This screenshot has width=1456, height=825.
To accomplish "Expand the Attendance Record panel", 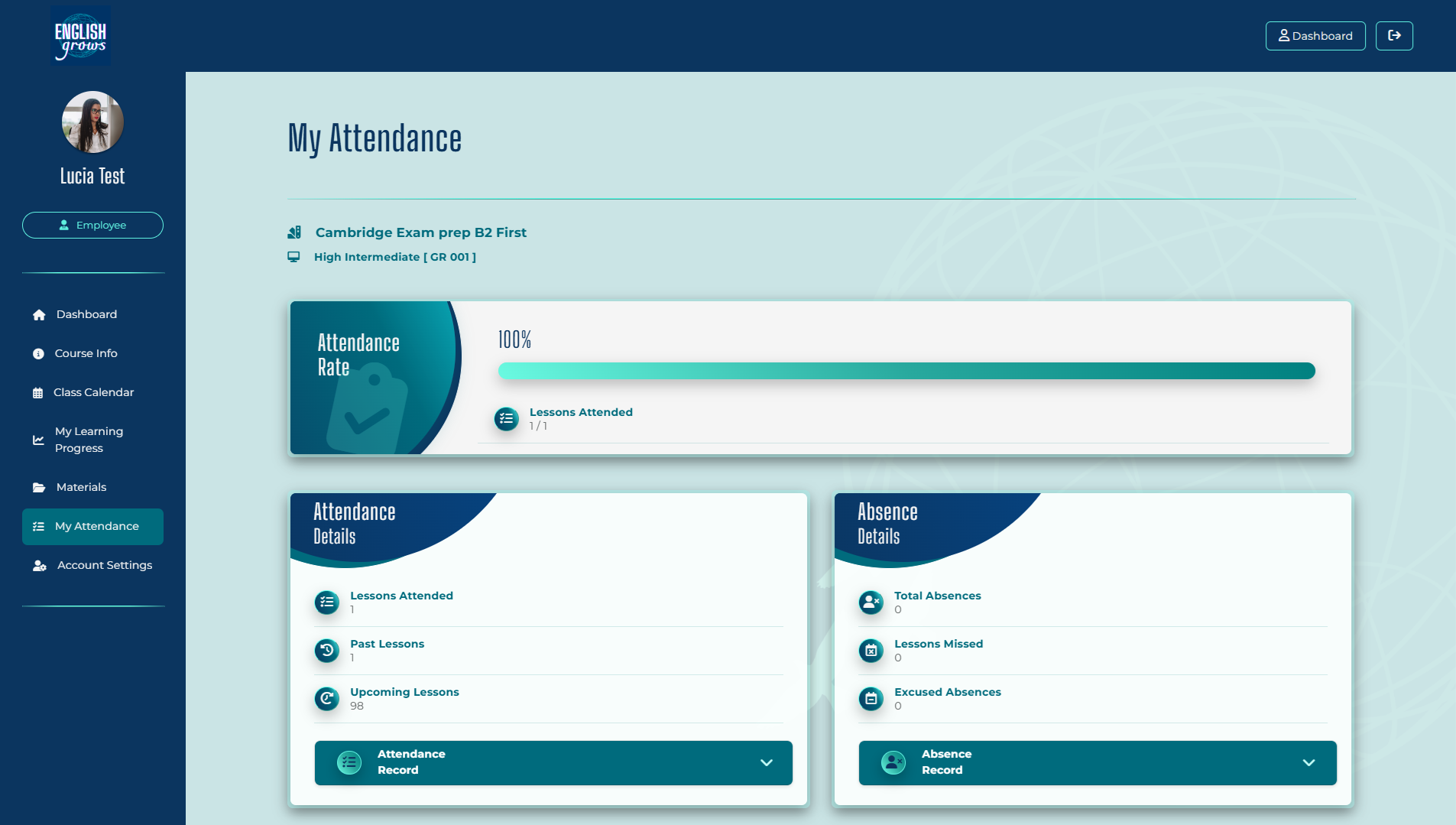I will click(553, 762).
